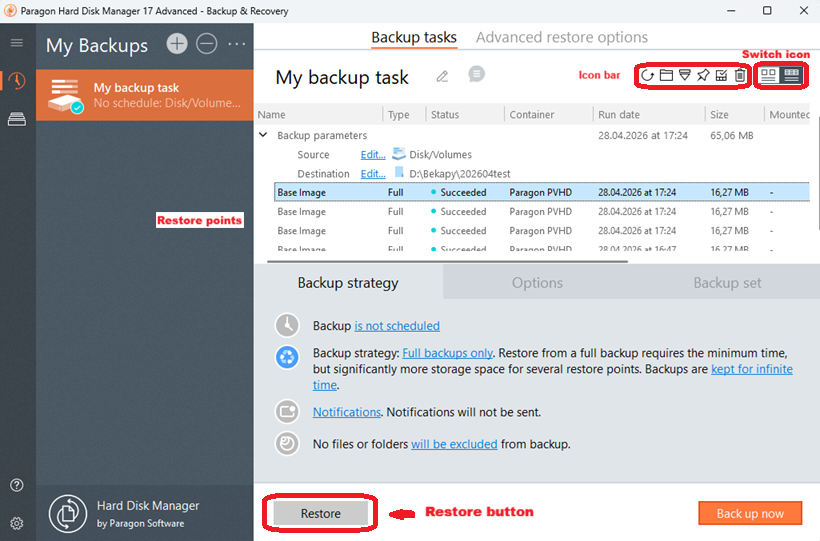Click the horizontal scrollbar under the table
Viewport: 820px width, 541px height.
[447, 261]
